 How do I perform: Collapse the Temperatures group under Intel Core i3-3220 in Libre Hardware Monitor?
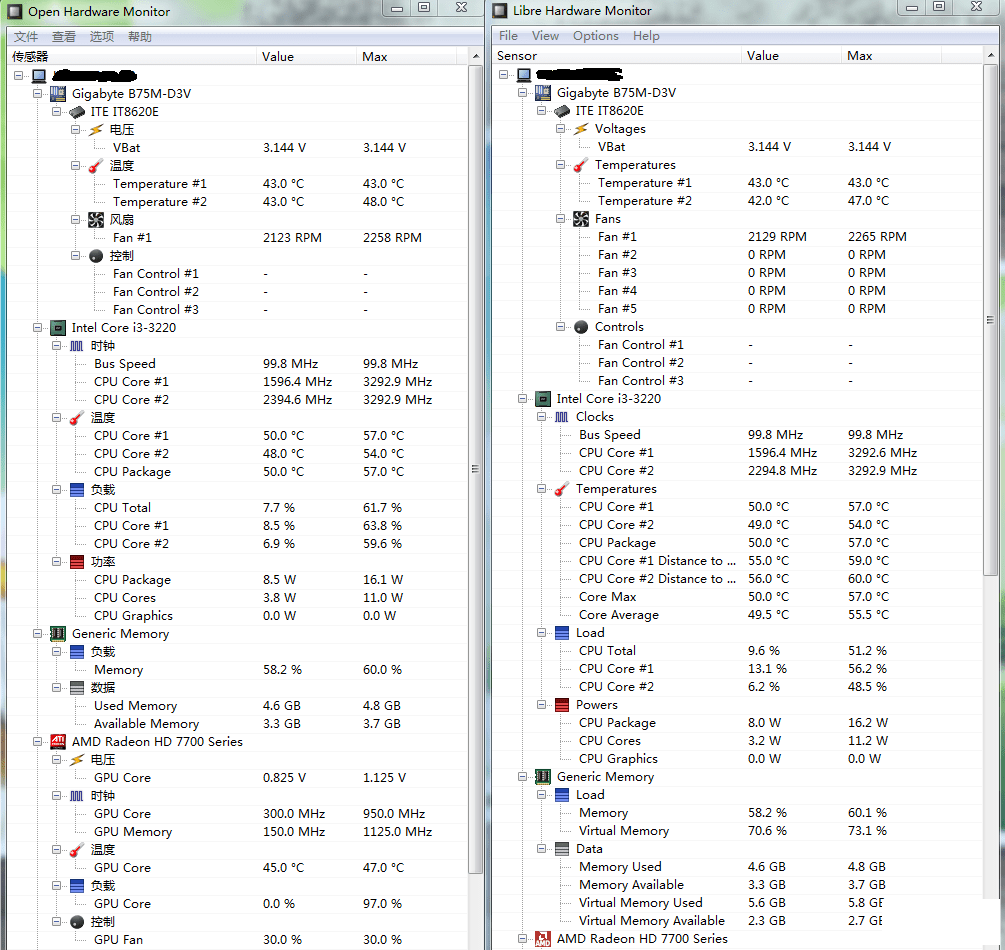click(542, 488)
